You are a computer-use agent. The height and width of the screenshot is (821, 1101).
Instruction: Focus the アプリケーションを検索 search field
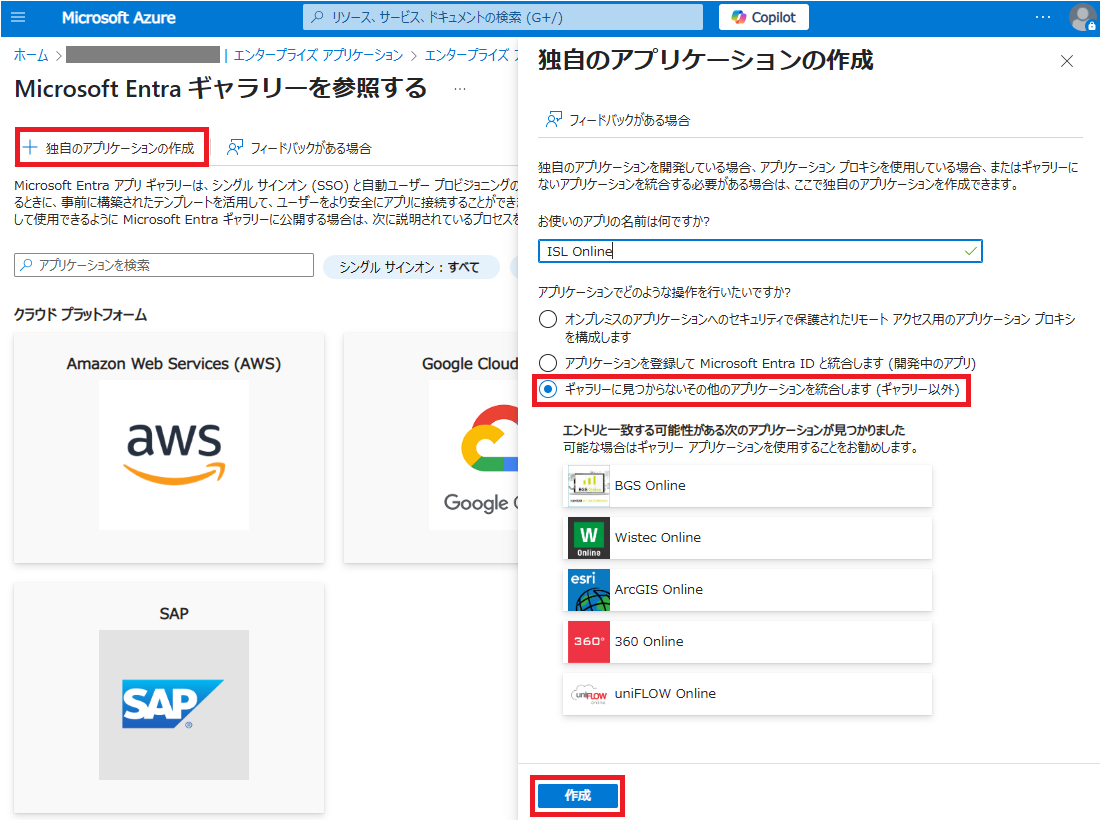tap(164, 265)
